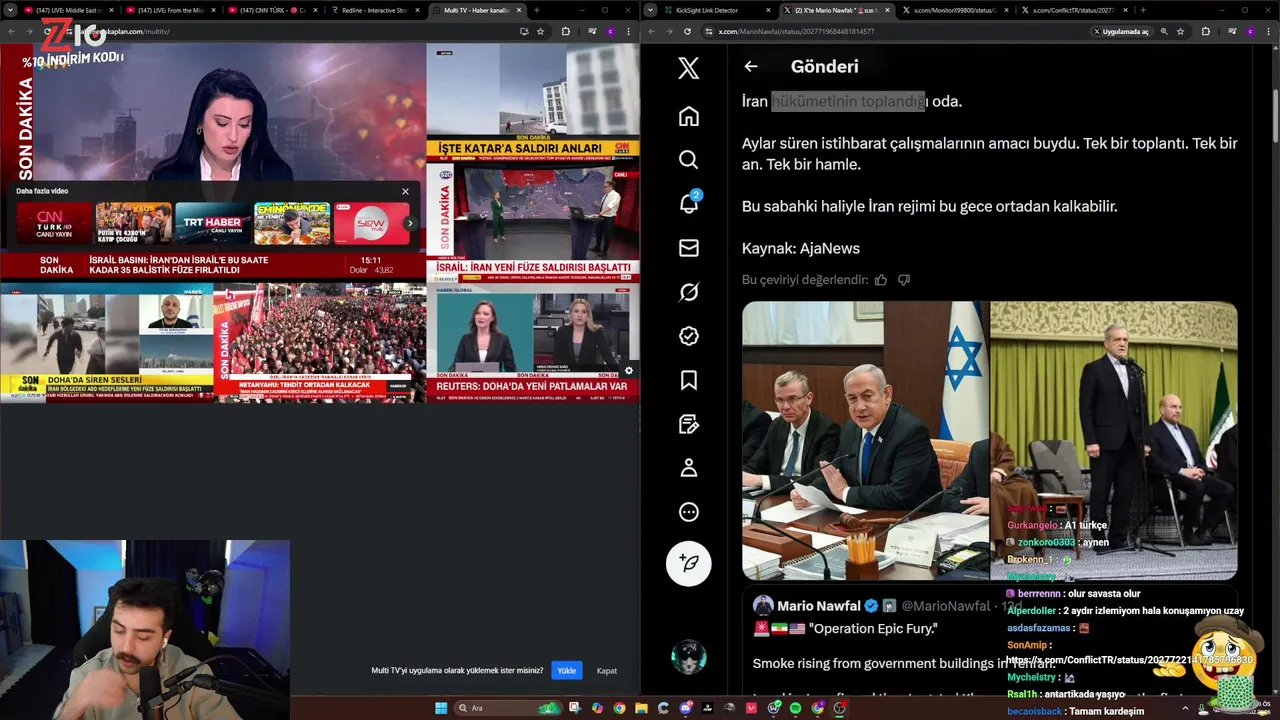Open the Iranian official podium photo

(1114, 441)
